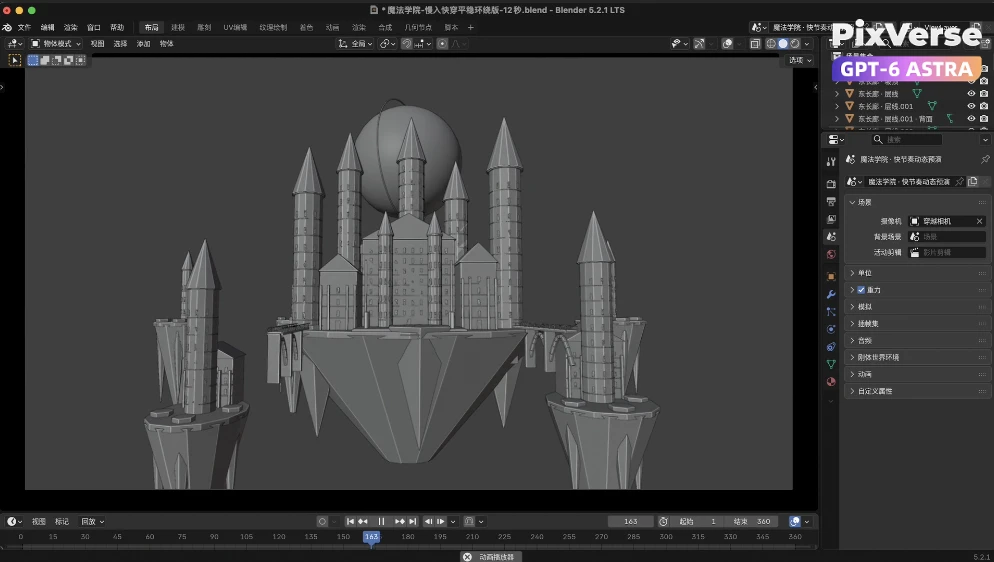Image resolution: width=994 pixels, height=562 pixels.
Task: Choose the extend-selection mode icon
Action: 45,60
